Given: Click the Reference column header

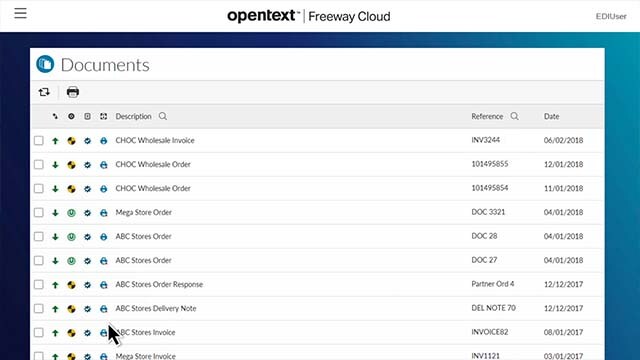Looking at the screenshot, I should [x=487, y=116].
